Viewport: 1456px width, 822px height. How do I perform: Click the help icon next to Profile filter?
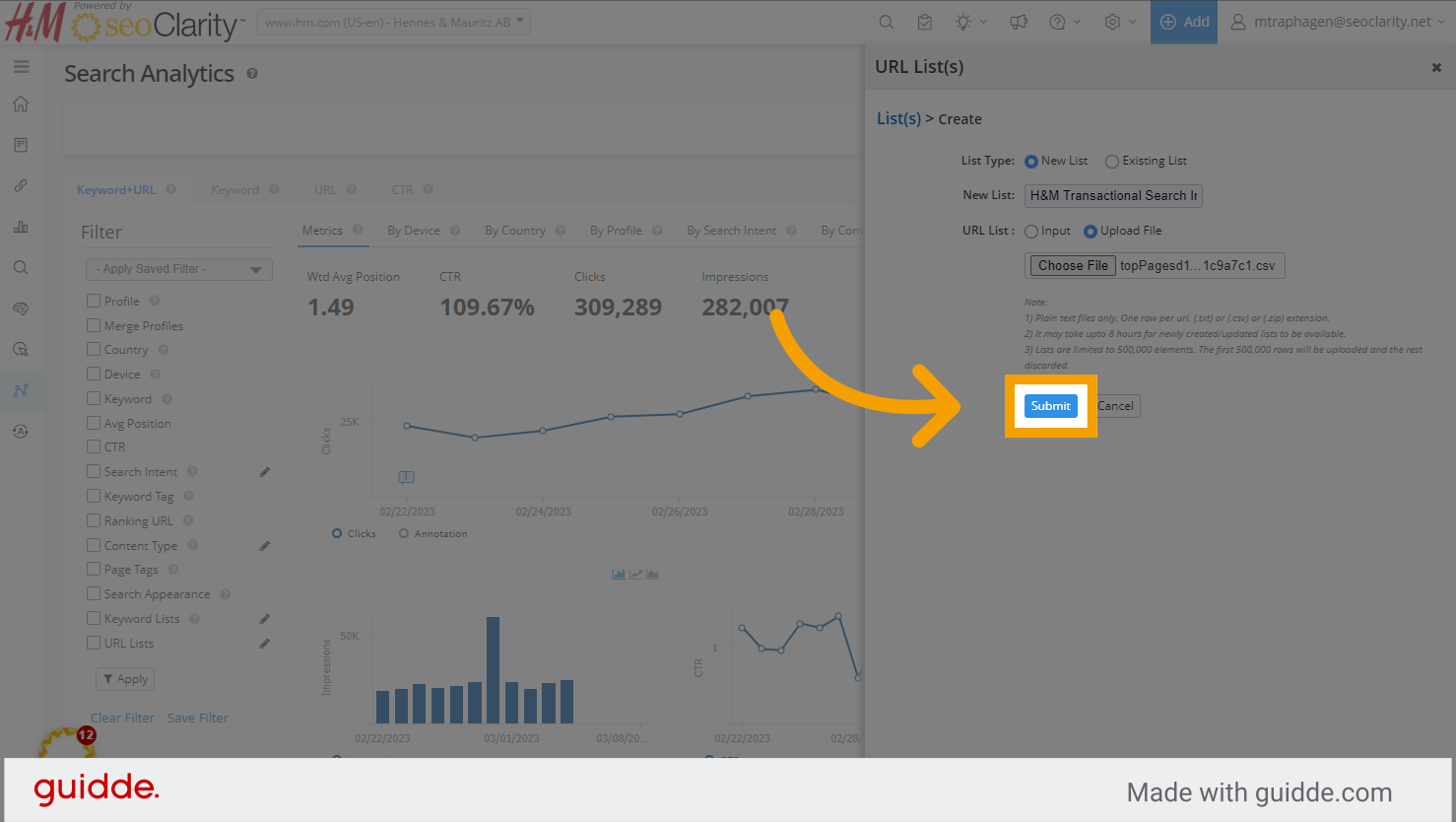[155, 301]
